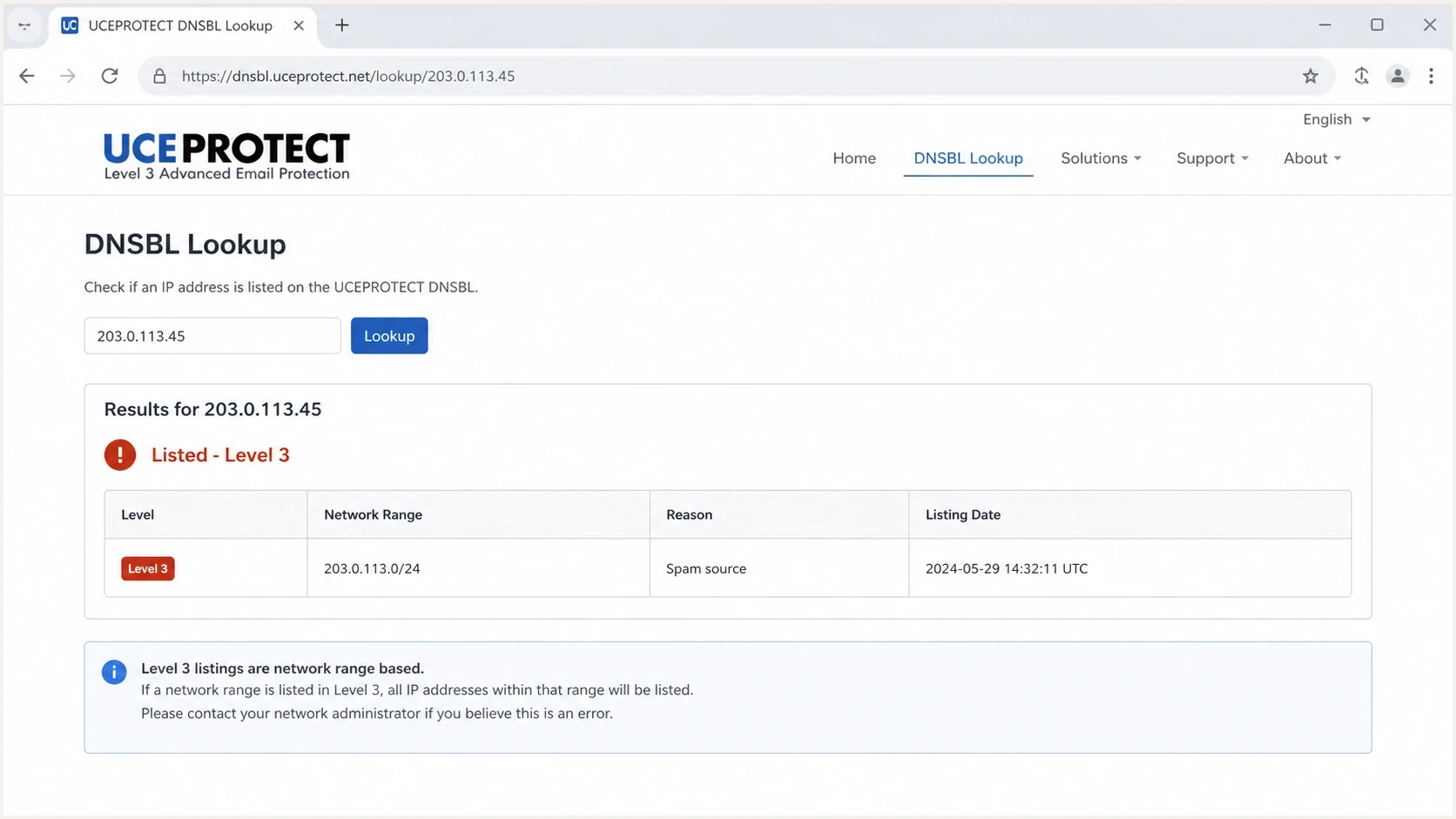Screen dimensions: 1456x819
Task: Switch to the UCEPROTECT DNSBL Lookup tab
Action: pos(180,25)
